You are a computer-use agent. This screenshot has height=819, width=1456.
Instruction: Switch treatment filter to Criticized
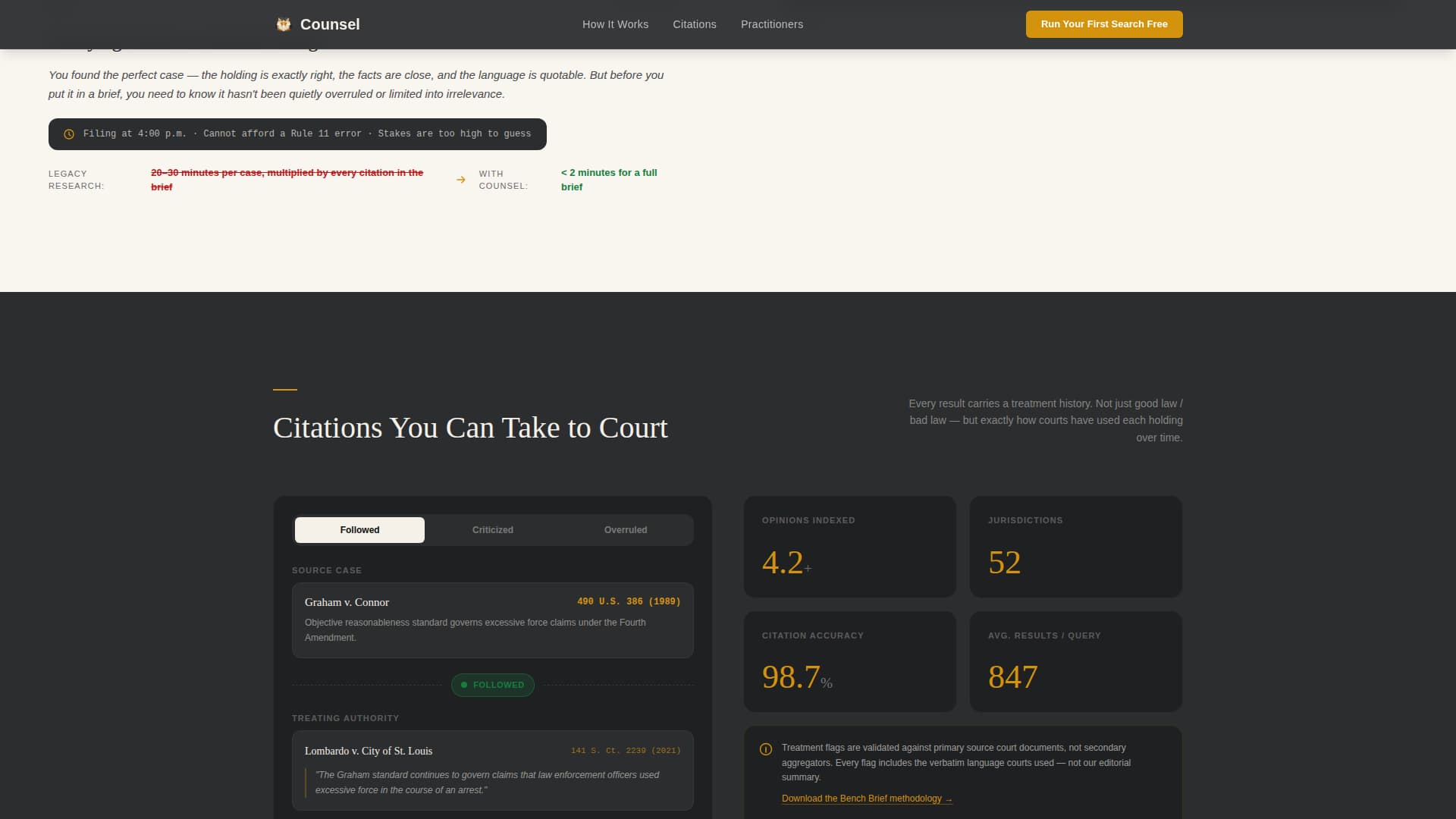[x=492, y=529]
